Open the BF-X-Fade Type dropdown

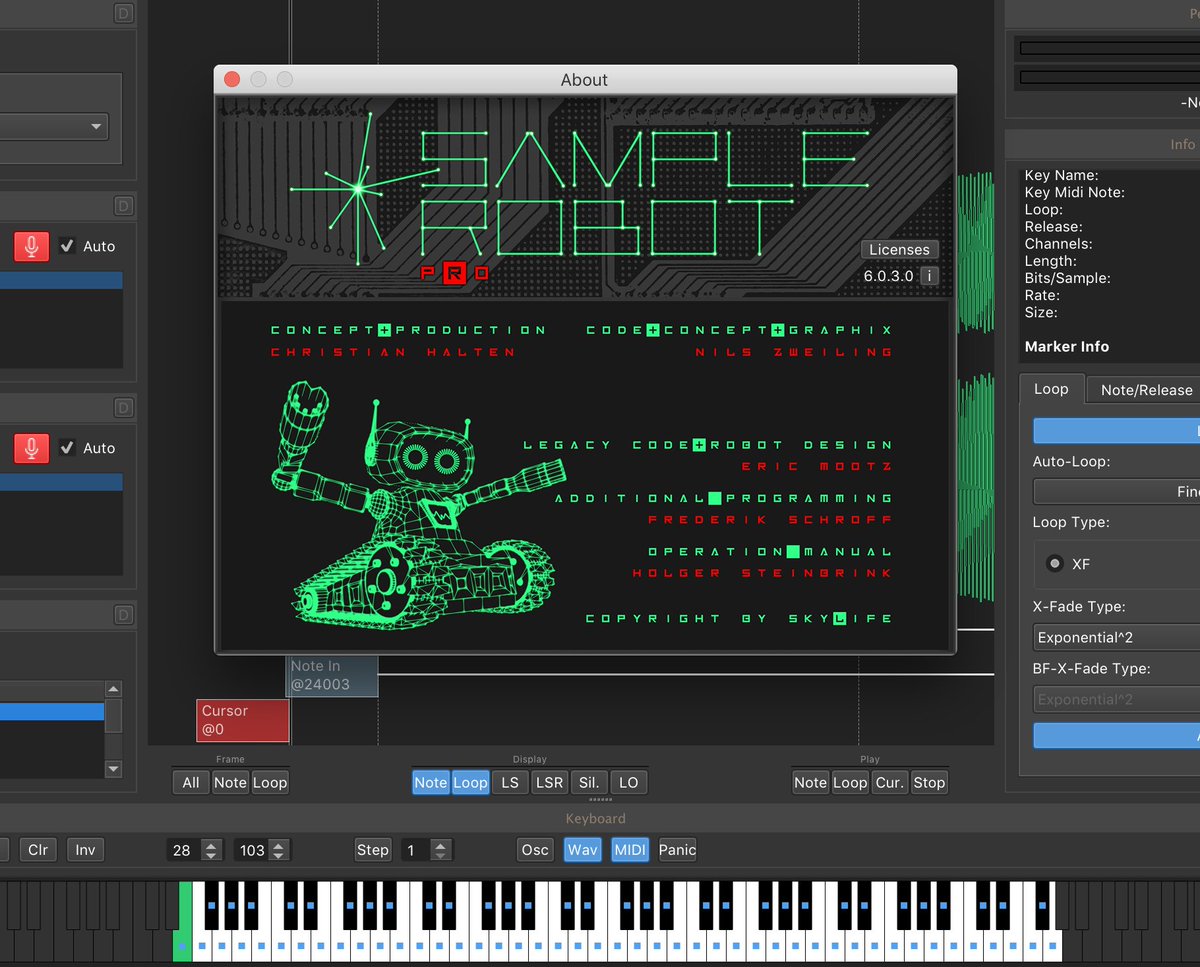[1116, 699]
